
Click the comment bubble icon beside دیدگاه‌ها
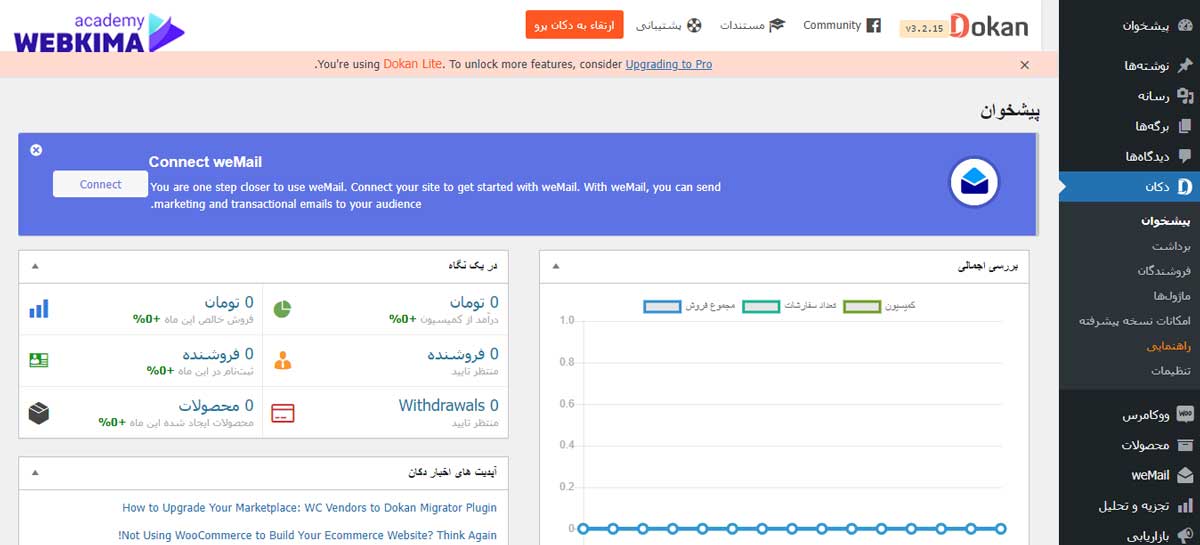[x=1185, y=156]
